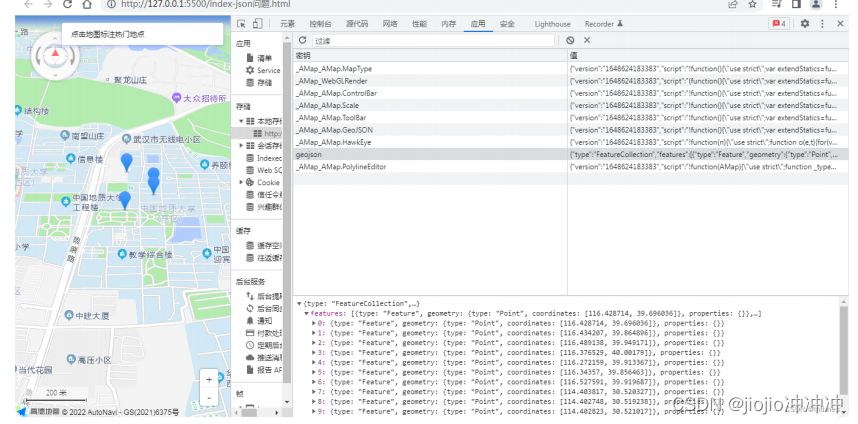The width and height of the screenshot is (858, 424).
Task: Click the blue marker below 武汉市无线电小区 label
Action: coord(126,162)
